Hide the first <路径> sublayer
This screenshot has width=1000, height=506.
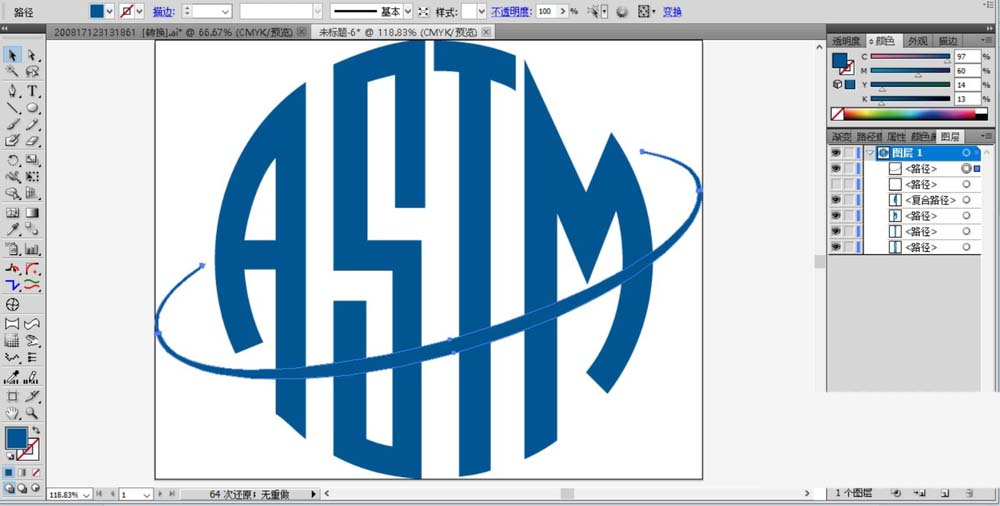[x=835, y=168]
